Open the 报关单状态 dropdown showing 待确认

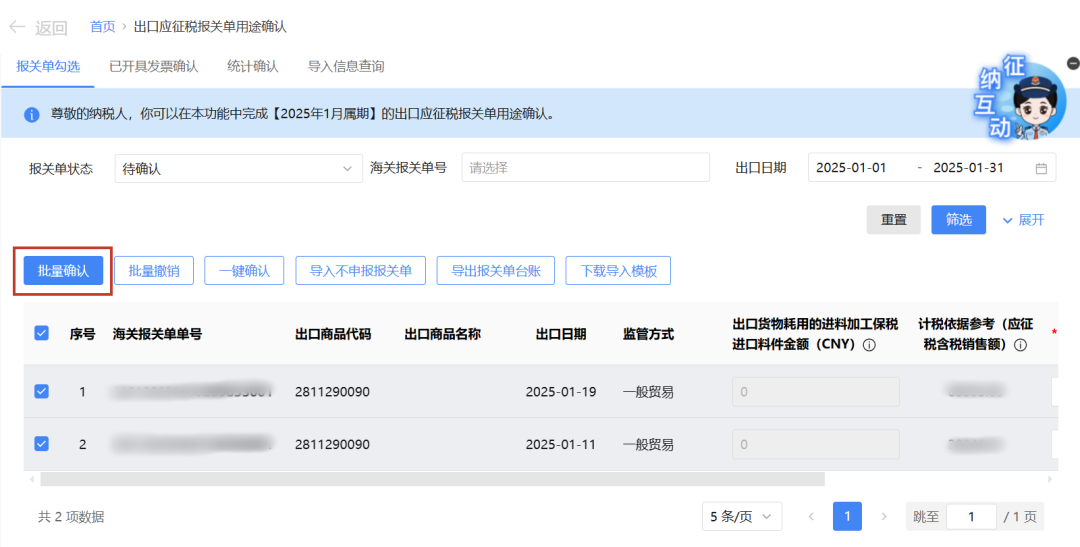[x=238, y=168]
